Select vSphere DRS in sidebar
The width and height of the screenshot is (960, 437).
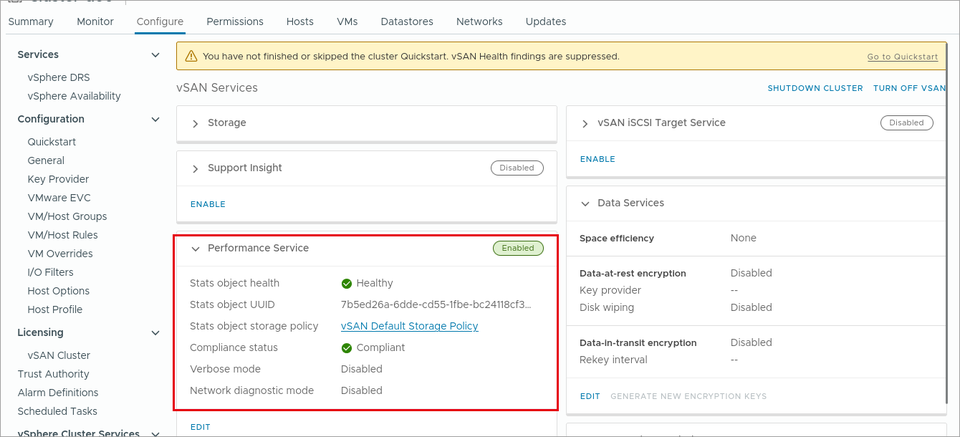(59, 78)
